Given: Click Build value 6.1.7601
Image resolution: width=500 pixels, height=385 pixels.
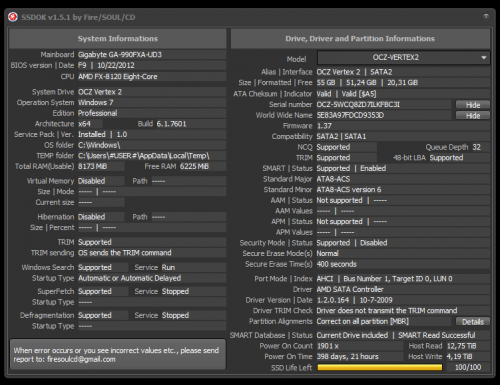Looking at the screenshot, I should pos(171,124).
